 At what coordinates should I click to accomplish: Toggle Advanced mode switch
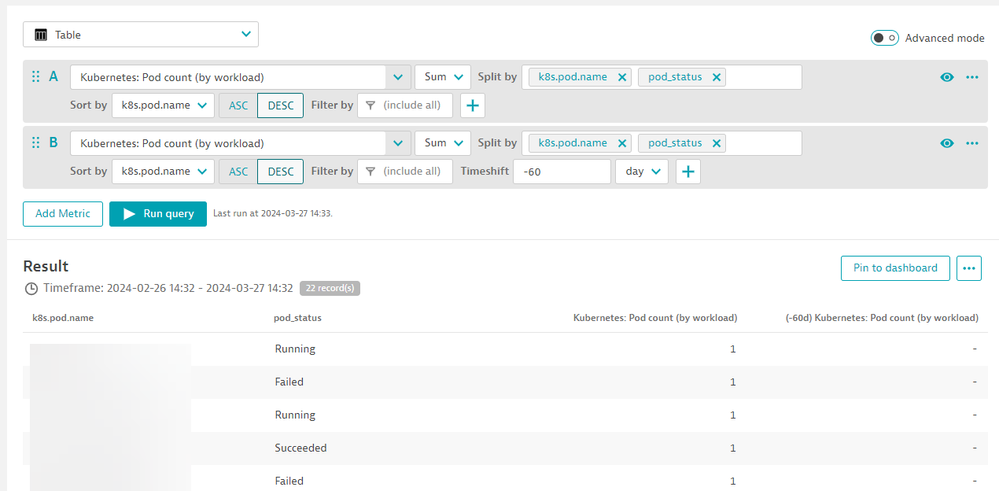(884, 38)
